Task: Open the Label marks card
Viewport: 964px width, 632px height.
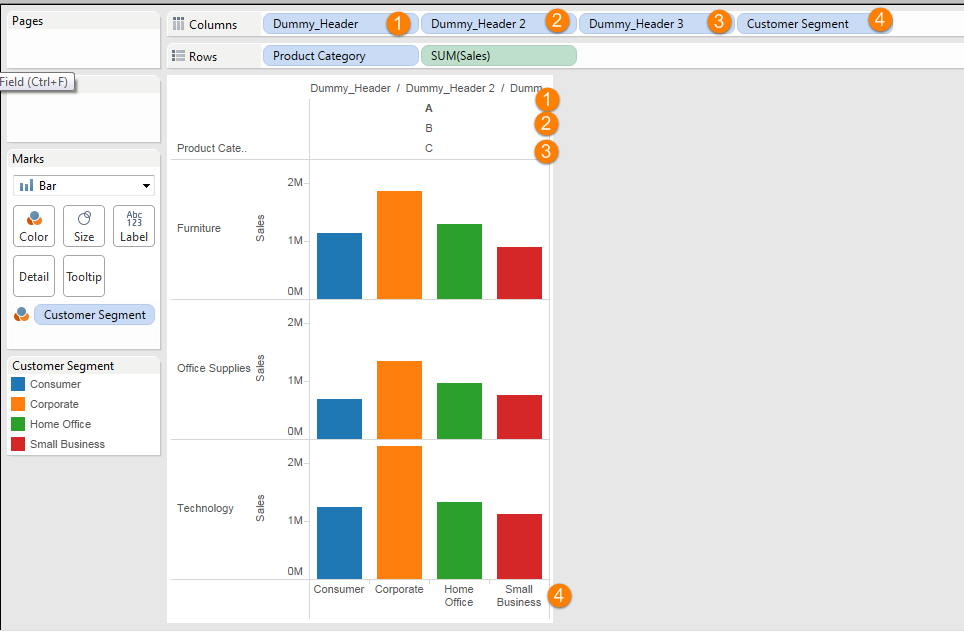Action: [x=133, y=226]
